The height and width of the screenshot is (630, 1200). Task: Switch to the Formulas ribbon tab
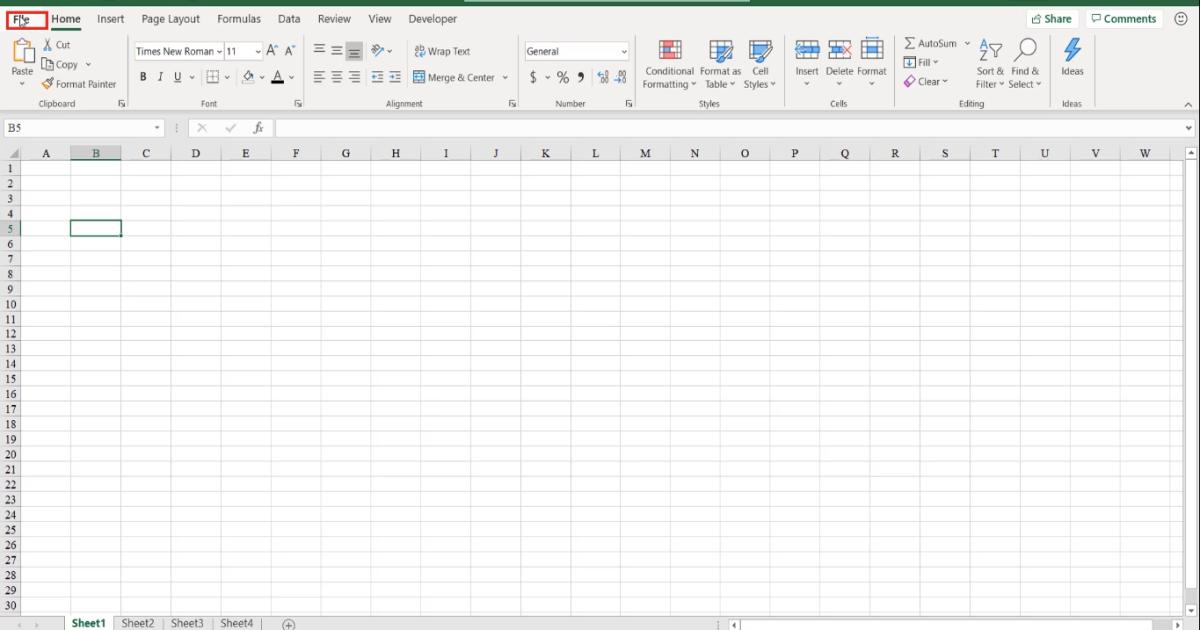(239, 18)
